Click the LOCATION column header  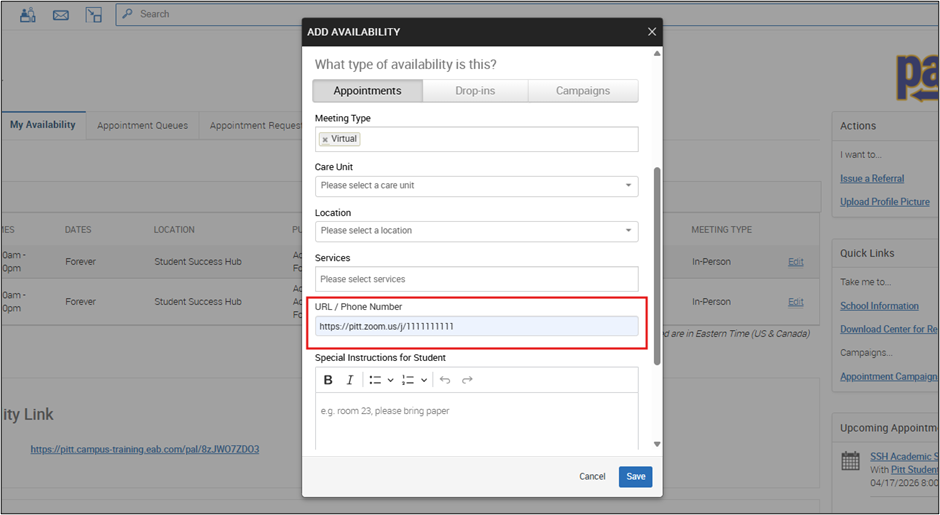point(174,230)
